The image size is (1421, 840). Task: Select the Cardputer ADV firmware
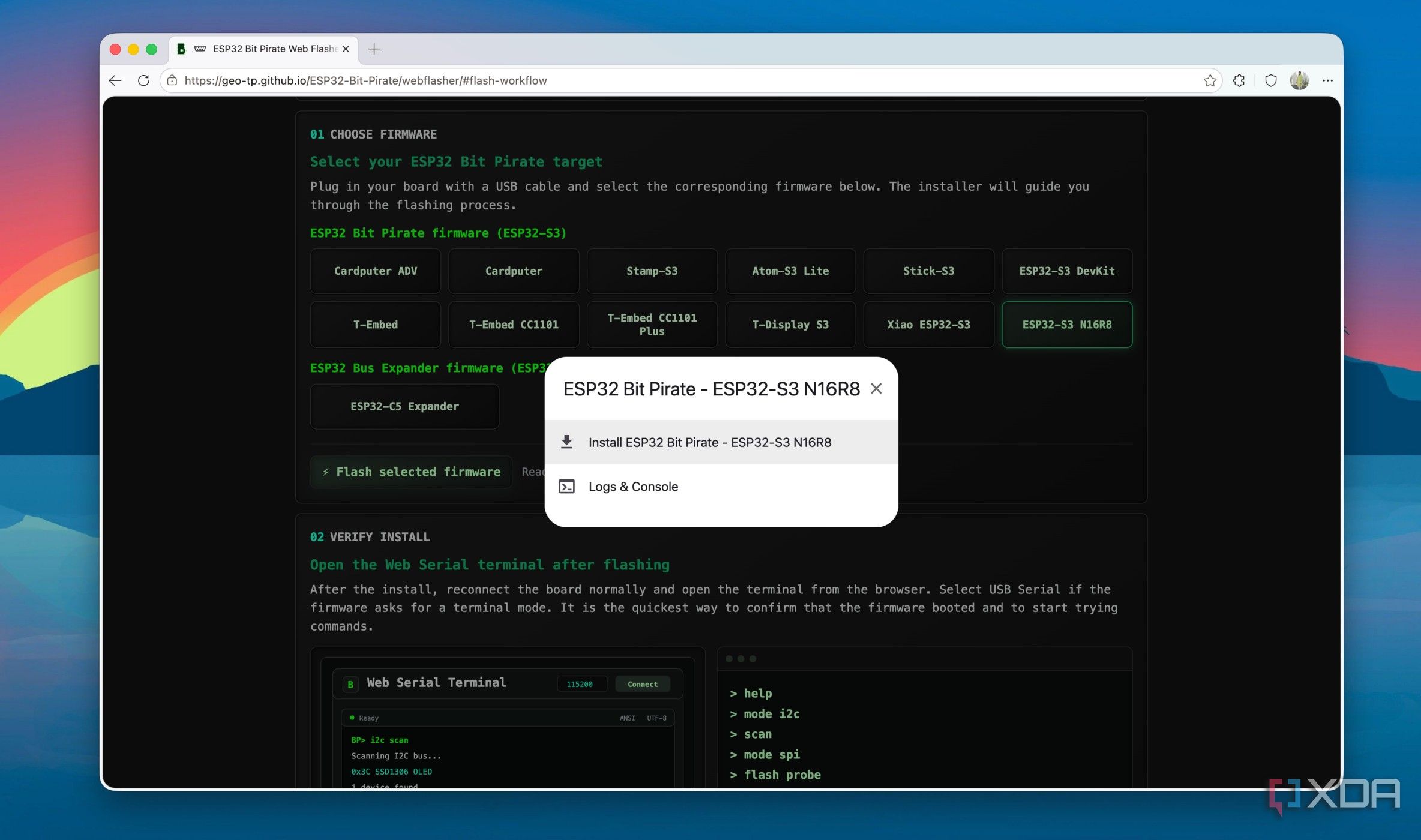coord(376,271)
